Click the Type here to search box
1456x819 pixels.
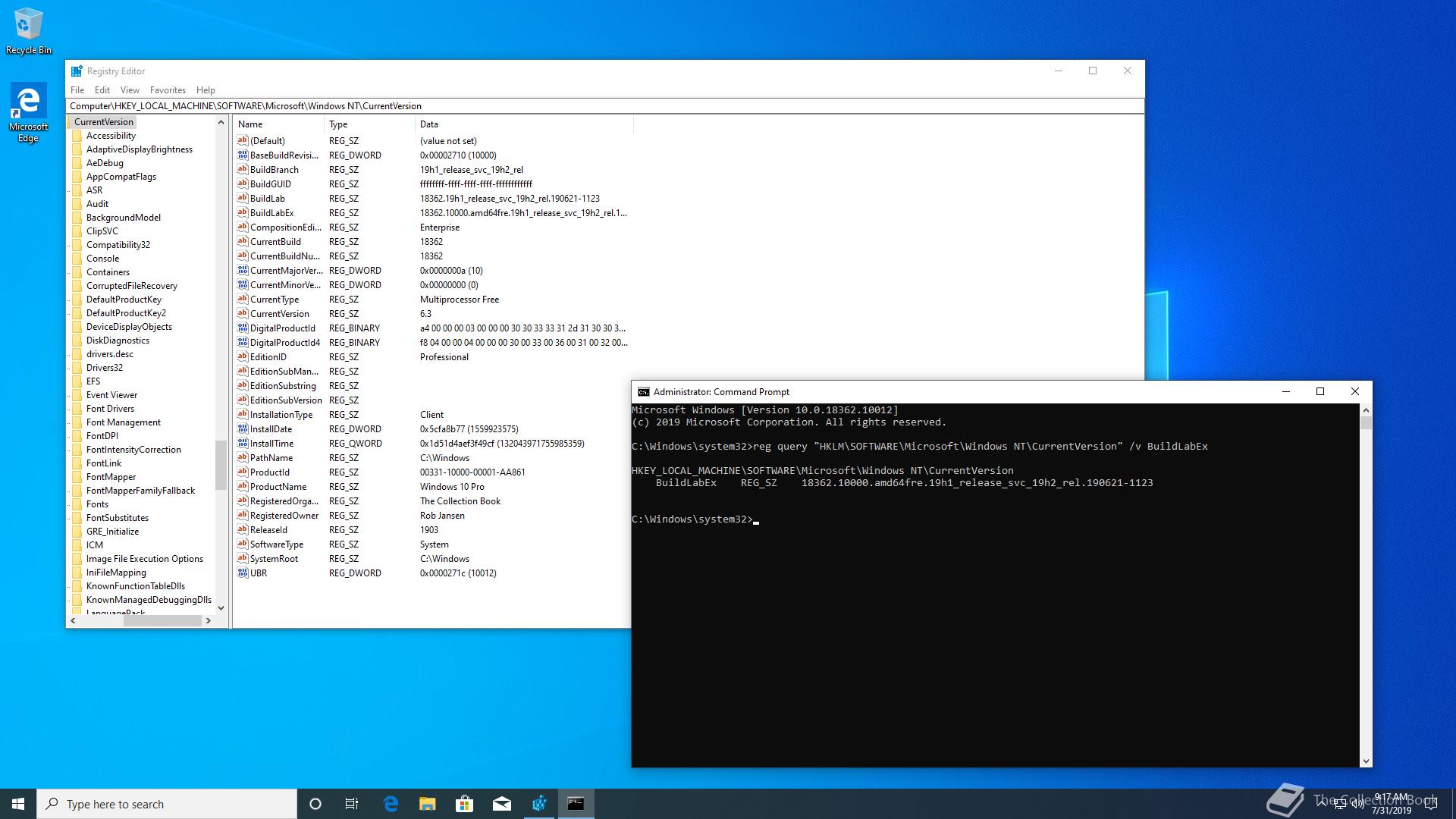[x=167, y=804]
